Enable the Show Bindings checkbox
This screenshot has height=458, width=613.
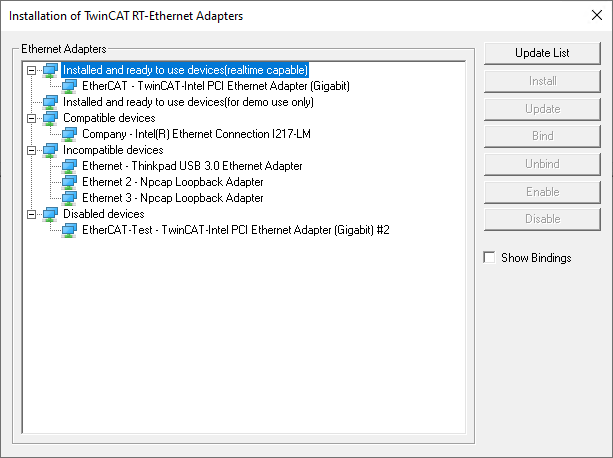489,258
